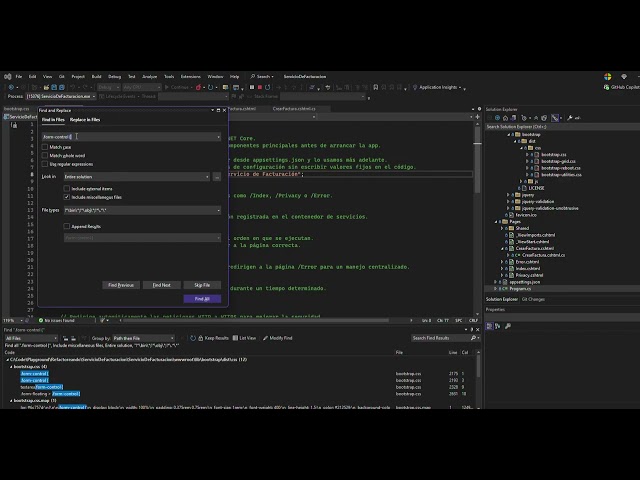Click the find text input field
Image resolution: width=640 pixels, height=480 pixels.
point(129,137)
